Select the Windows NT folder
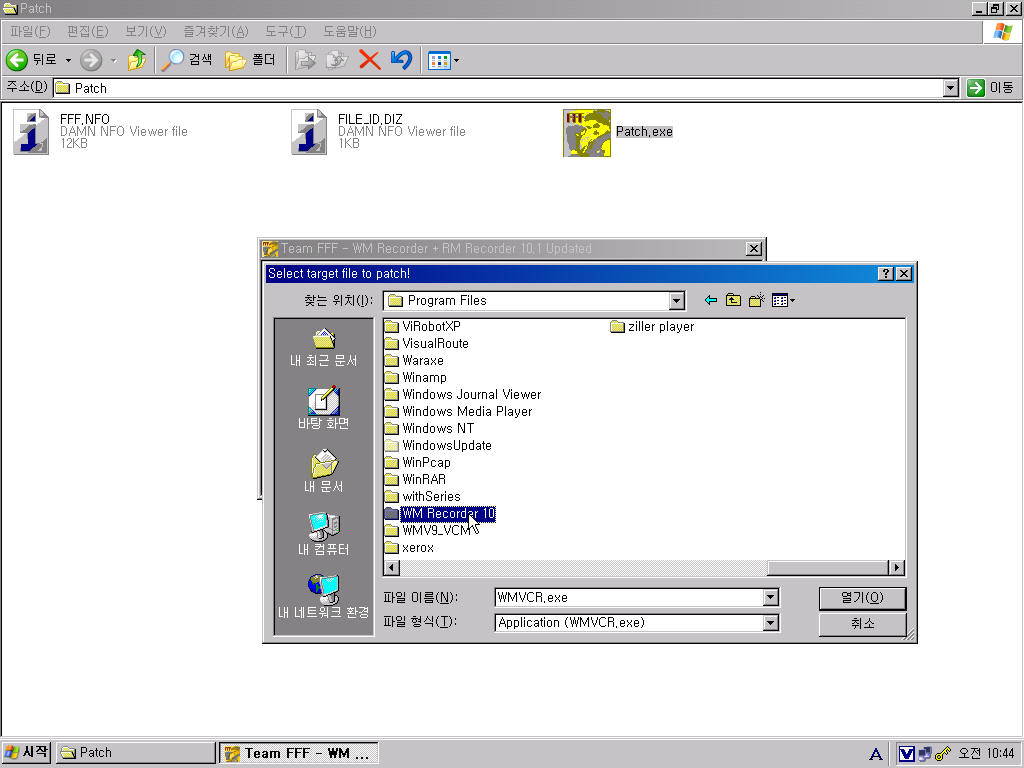This screenshot has width=1024, height=768. point(429,428)
